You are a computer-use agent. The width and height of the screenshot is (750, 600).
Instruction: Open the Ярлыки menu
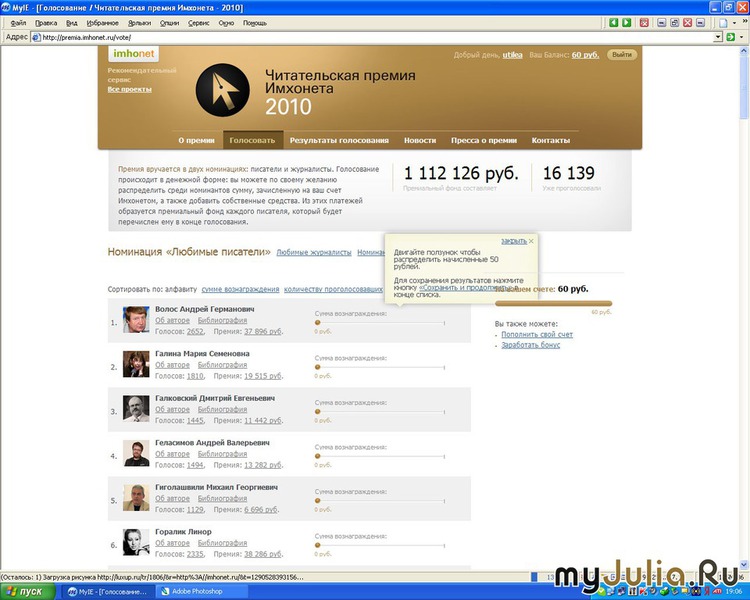click(x=139, y=23)
